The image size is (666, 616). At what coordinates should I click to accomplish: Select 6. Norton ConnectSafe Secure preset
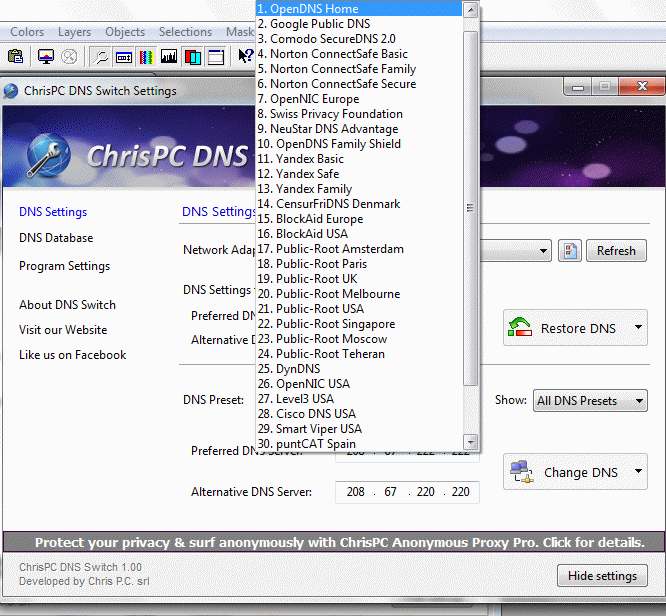359,84
